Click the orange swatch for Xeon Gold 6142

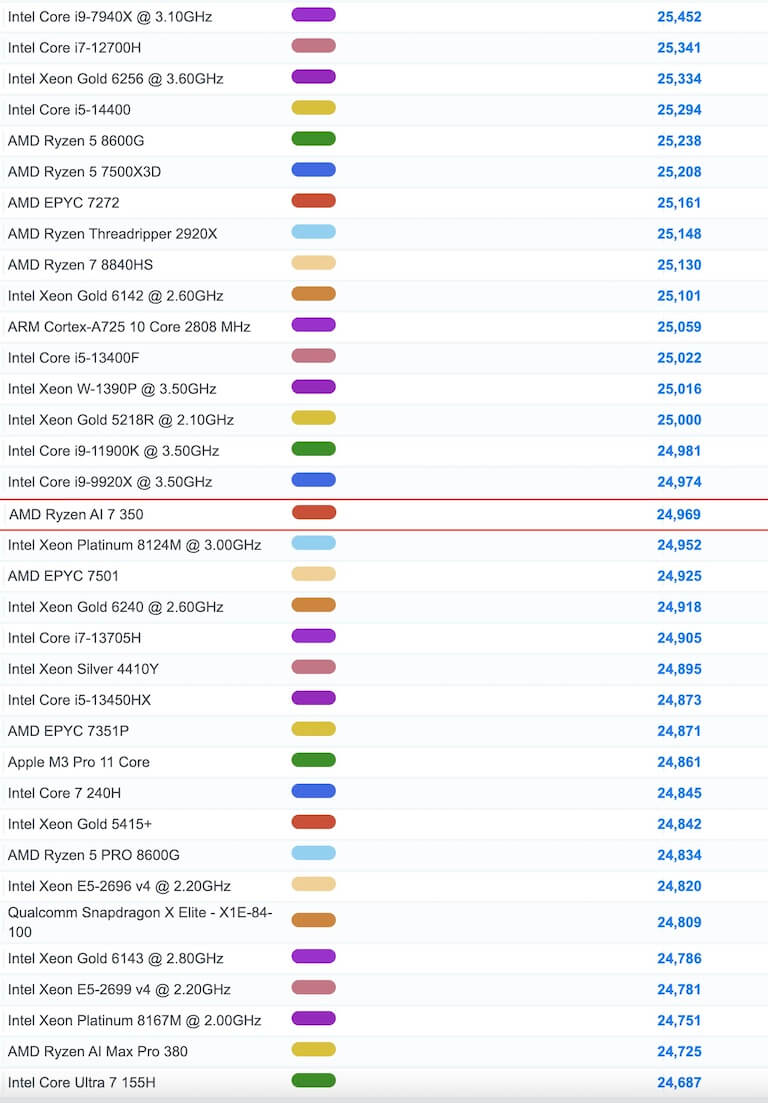(x=314, y=294)
